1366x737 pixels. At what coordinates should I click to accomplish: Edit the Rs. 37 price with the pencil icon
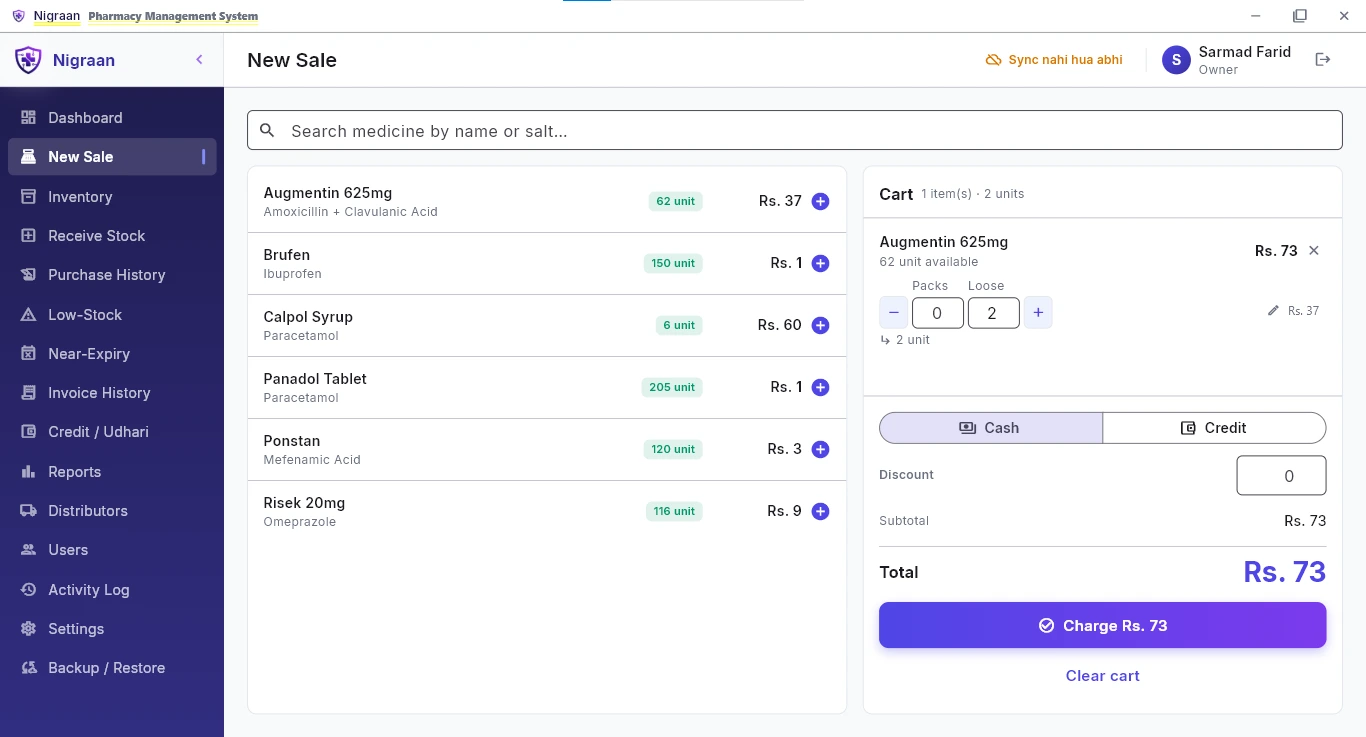[1273, 311]
